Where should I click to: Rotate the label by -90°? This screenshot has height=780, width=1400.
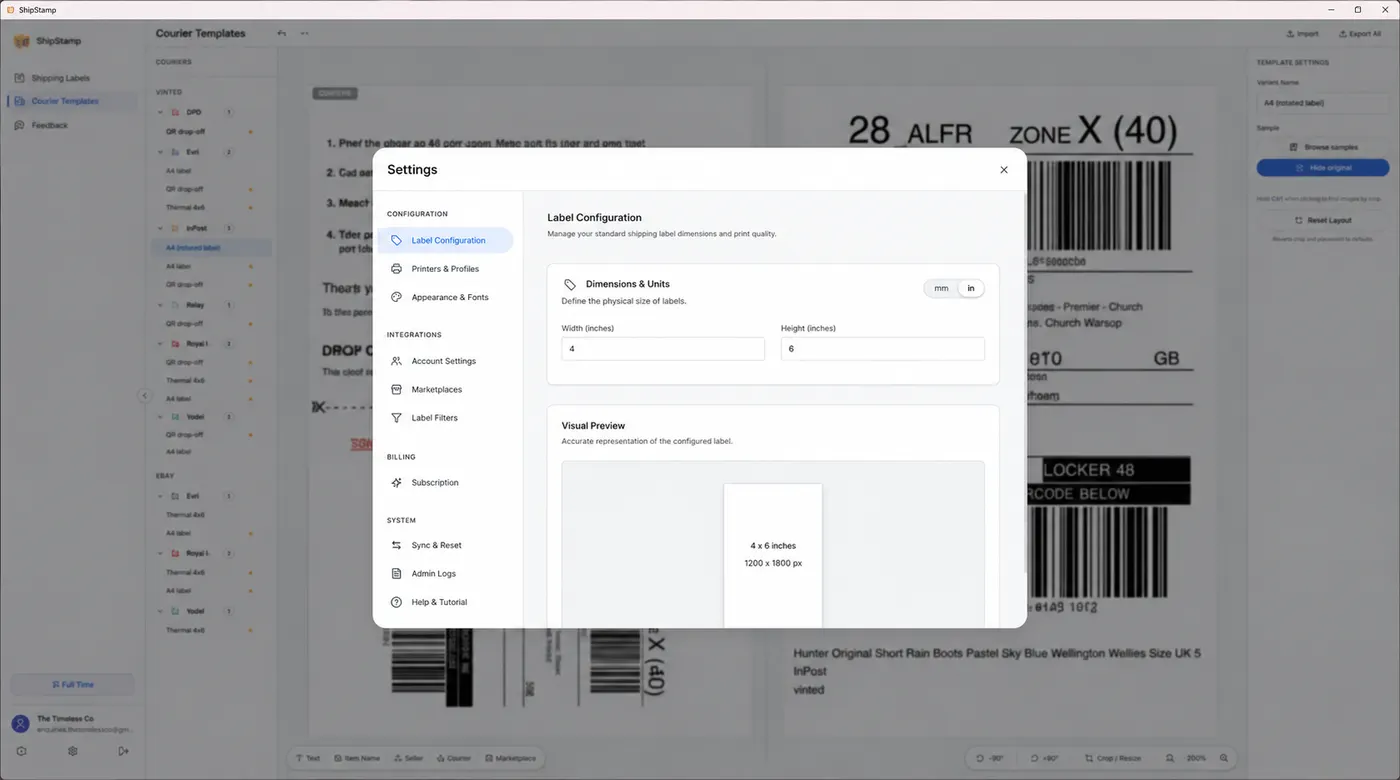point(992,758)
